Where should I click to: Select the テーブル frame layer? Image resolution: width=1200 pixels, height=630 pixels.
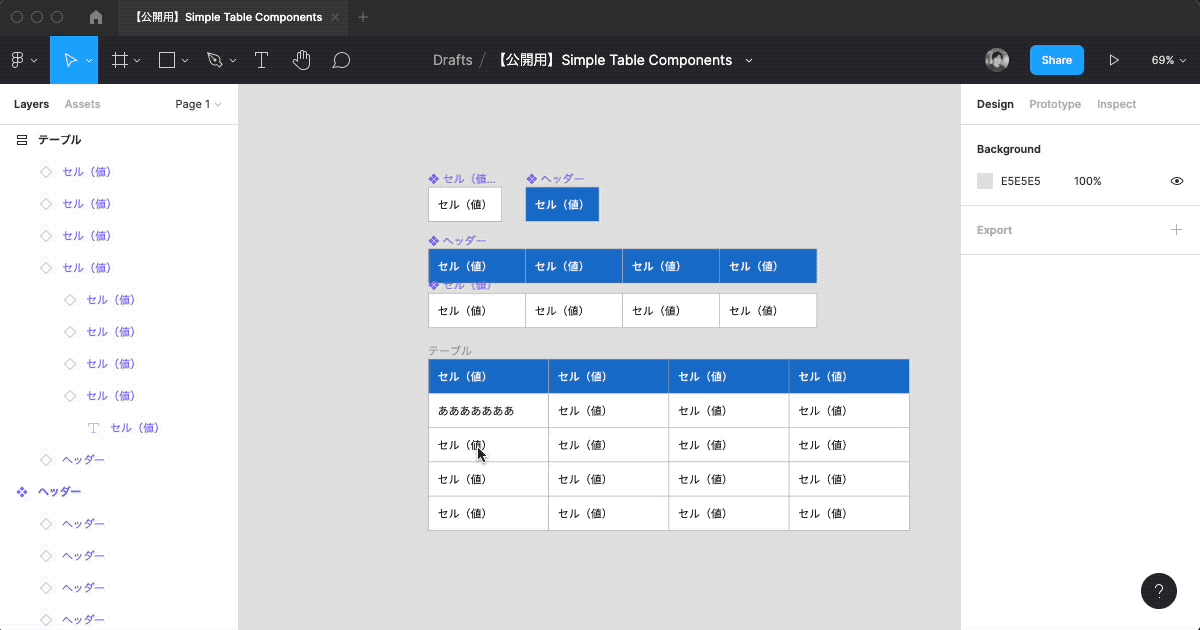59,140
